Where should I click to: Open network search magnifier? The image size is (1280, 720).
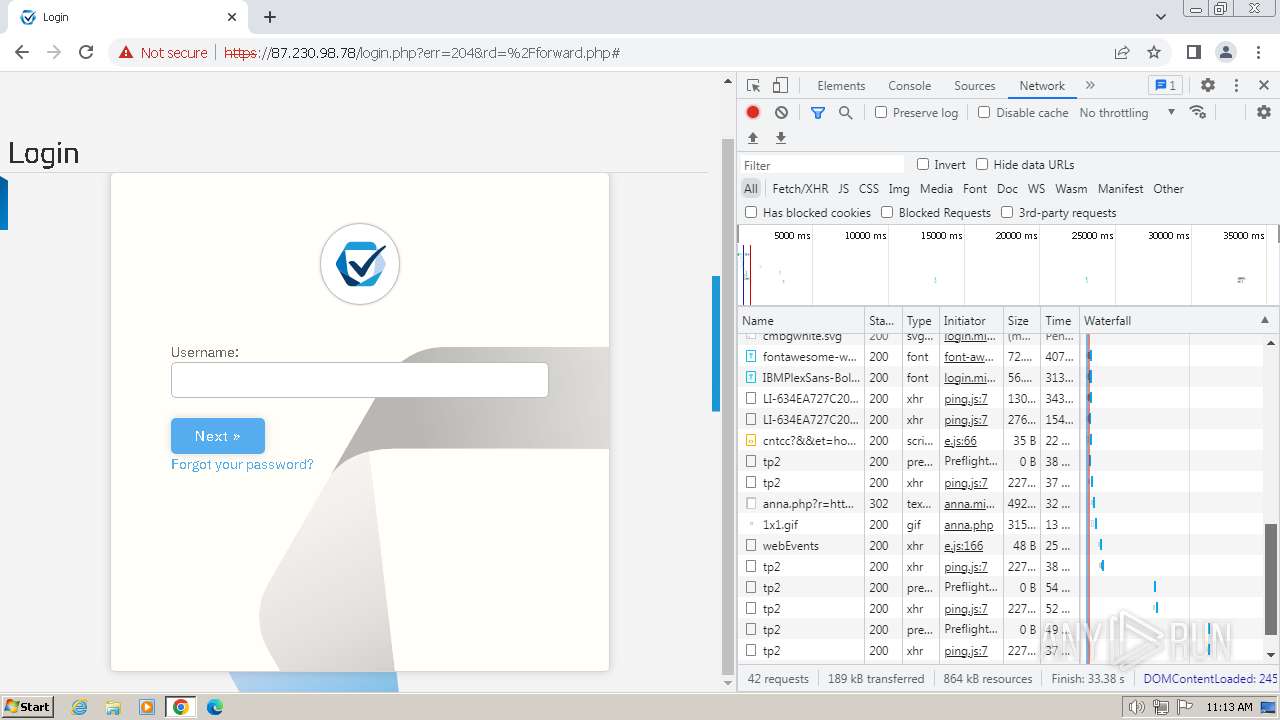point(846,112)
